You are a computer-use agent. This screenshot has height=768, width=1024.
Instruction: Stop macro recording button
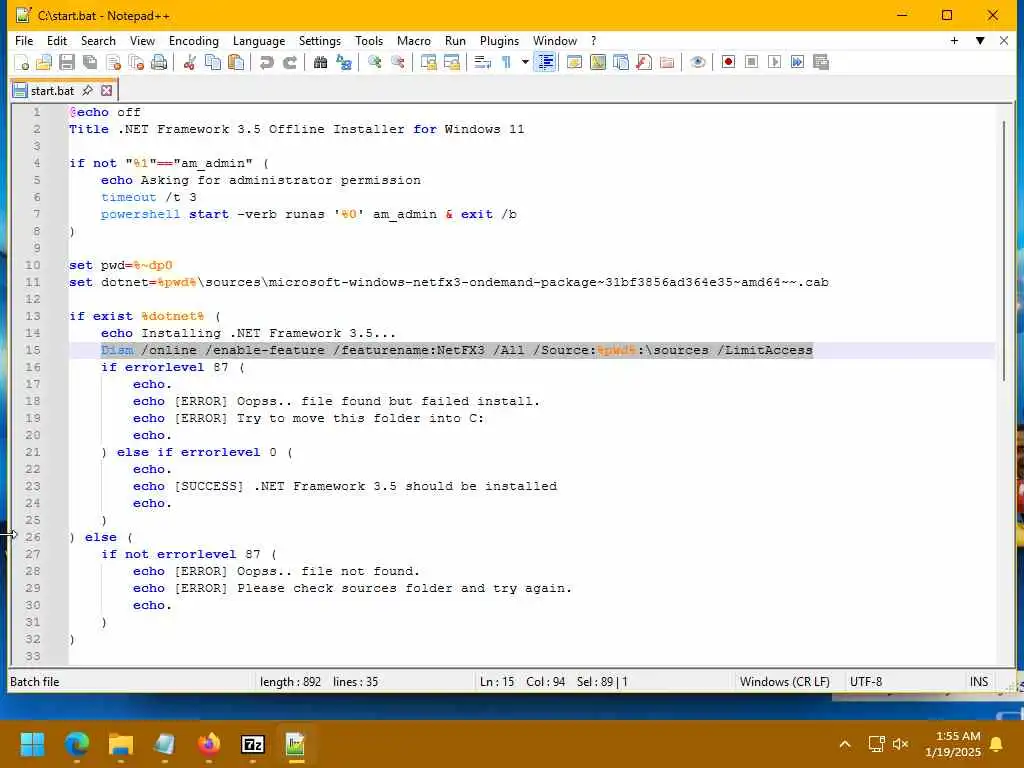[751, 63]
